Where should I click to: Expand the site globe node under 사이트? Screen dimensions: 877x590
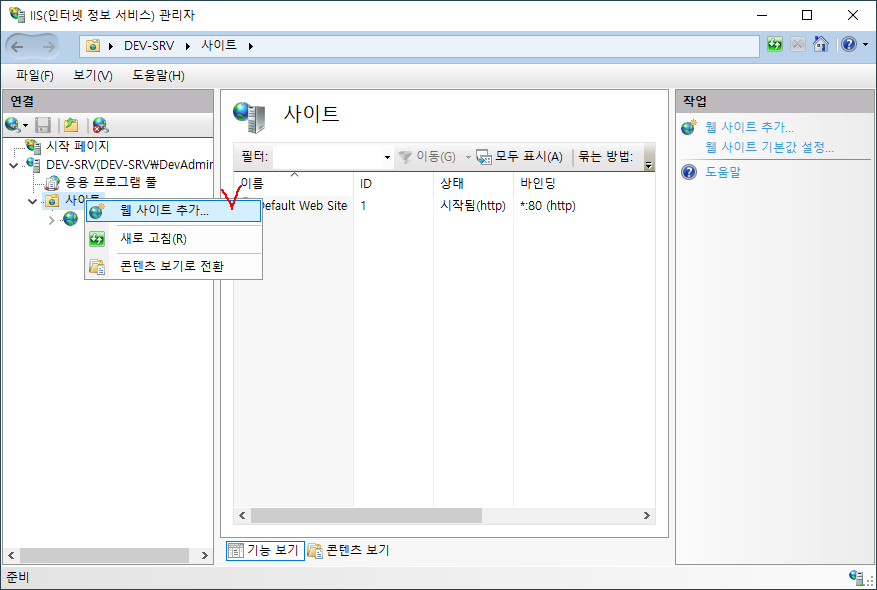click(51, 220)
